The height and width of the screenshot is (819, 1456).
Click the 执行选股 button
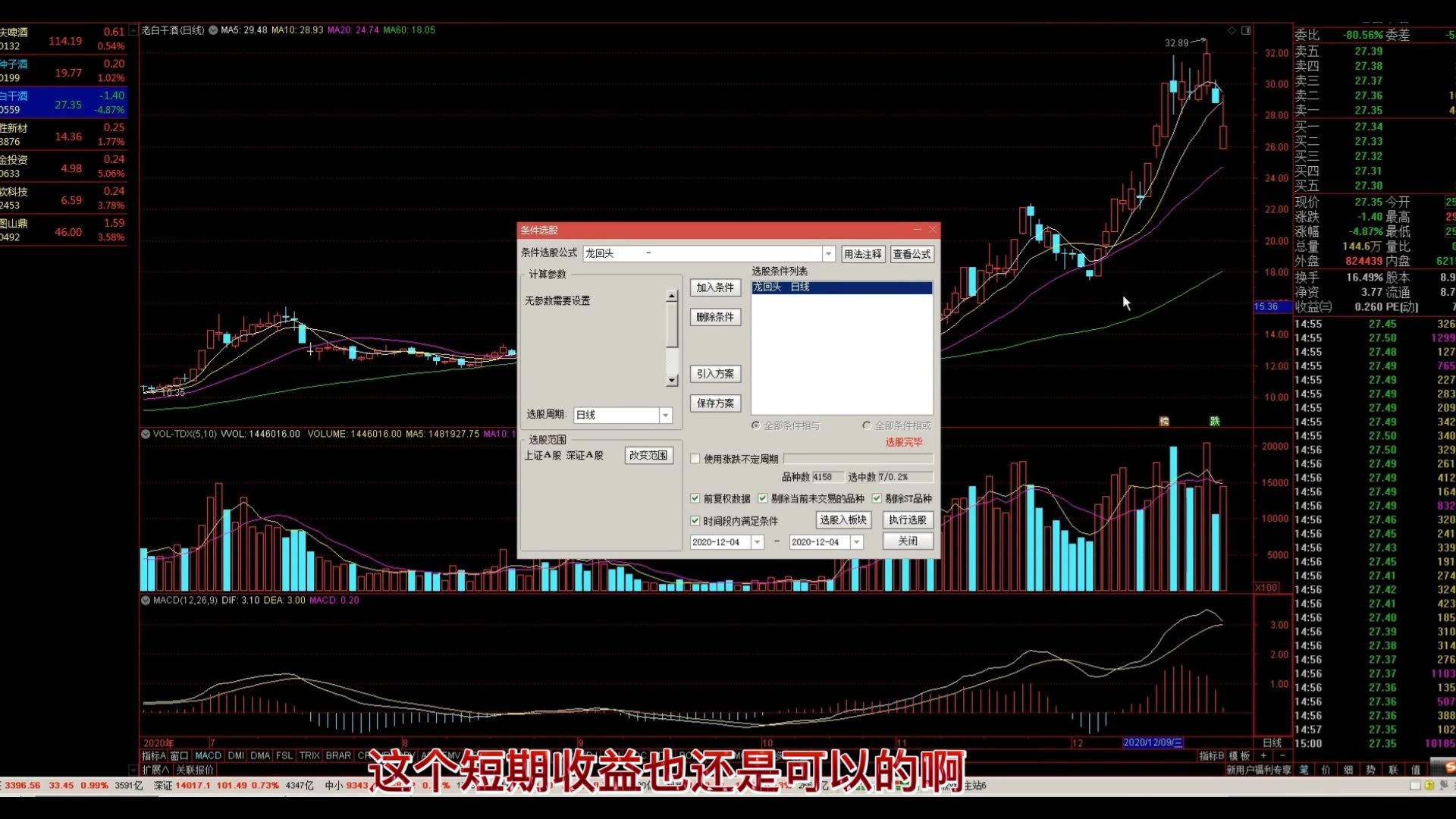pyautogui.click(x=907, y=520)
